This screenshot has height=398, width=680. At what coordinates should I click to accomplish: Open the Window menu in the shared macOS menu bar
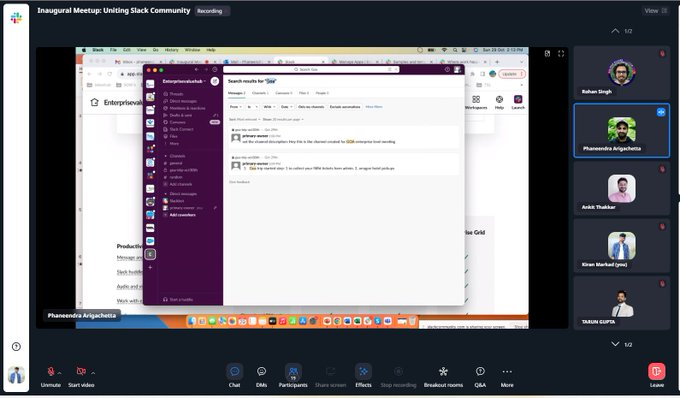[193, 50]
